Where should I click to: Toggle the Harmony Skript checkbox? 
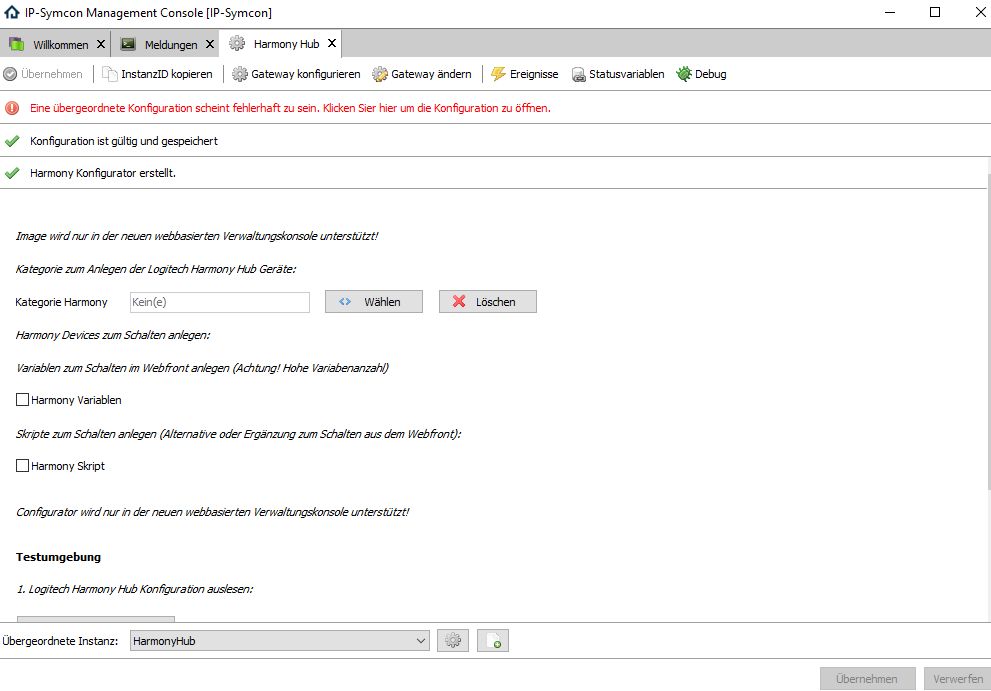[23, 466]
